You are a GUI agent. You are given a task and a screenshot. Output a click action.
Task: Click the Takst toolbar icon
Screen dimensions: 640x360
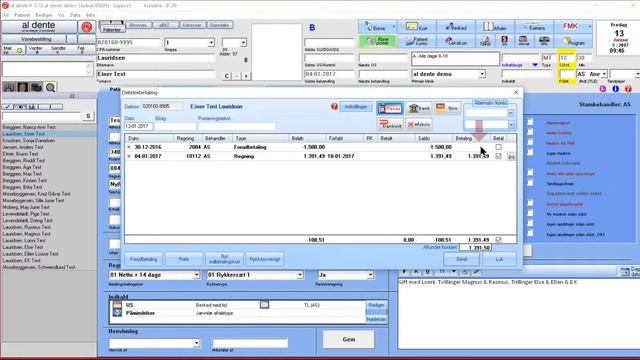click(x=485, y=41)
